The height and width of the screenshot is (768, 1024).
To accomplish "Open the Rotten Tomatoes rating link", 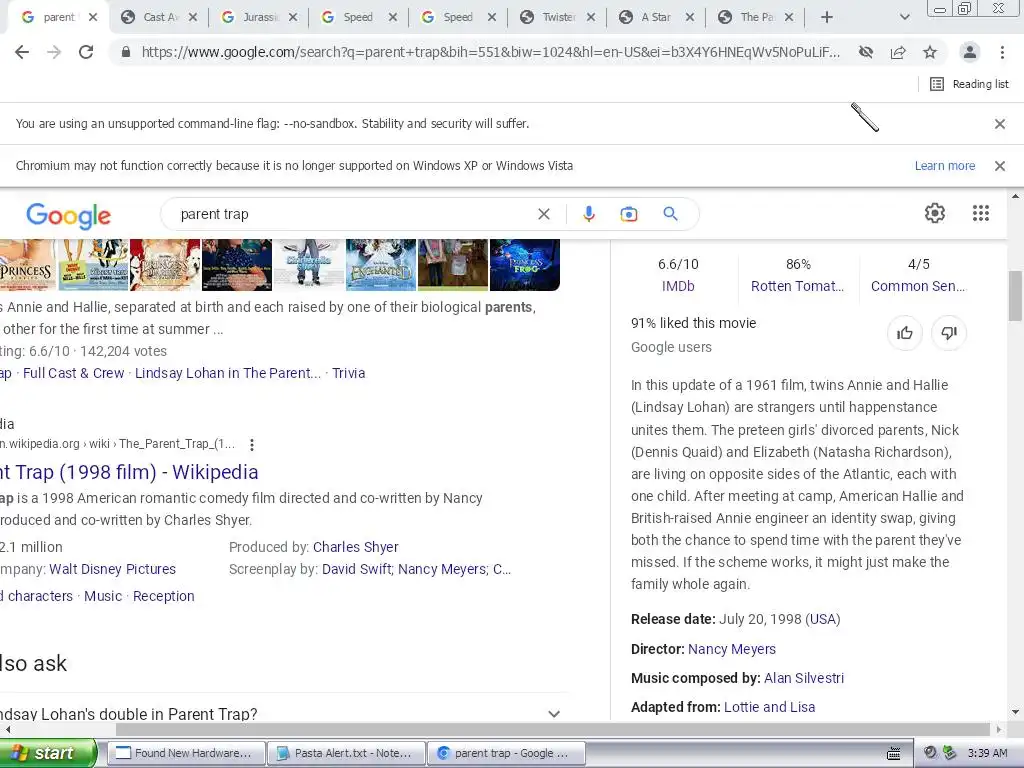I will (797, 286).
